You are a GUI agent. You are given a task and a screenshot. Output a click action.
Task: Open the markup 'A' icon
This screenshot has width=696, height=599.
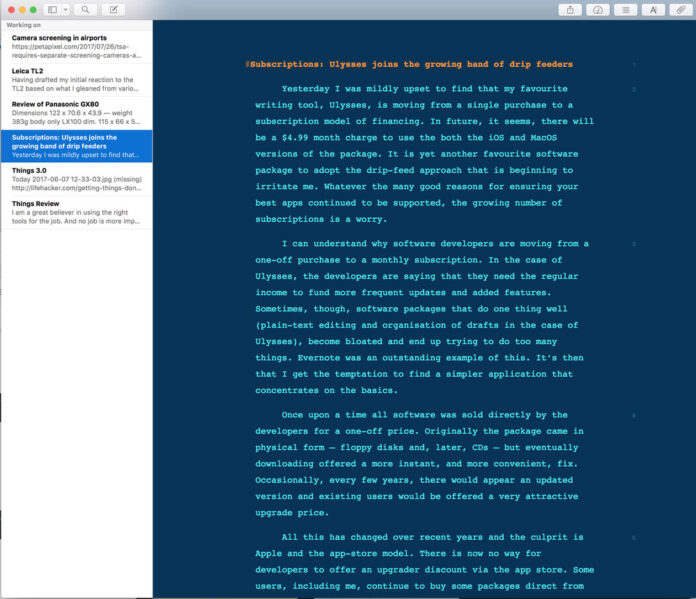[653, 9]
